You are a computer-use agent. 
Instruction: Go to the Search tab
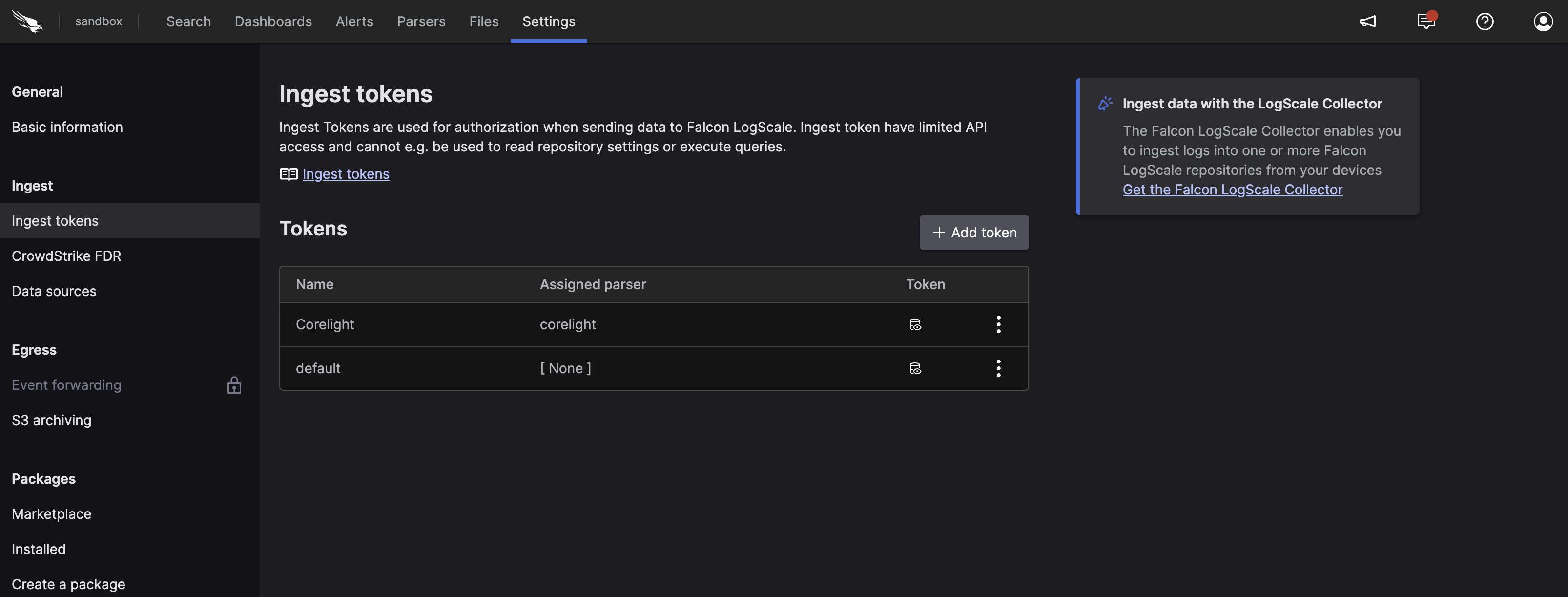[188, 22]
